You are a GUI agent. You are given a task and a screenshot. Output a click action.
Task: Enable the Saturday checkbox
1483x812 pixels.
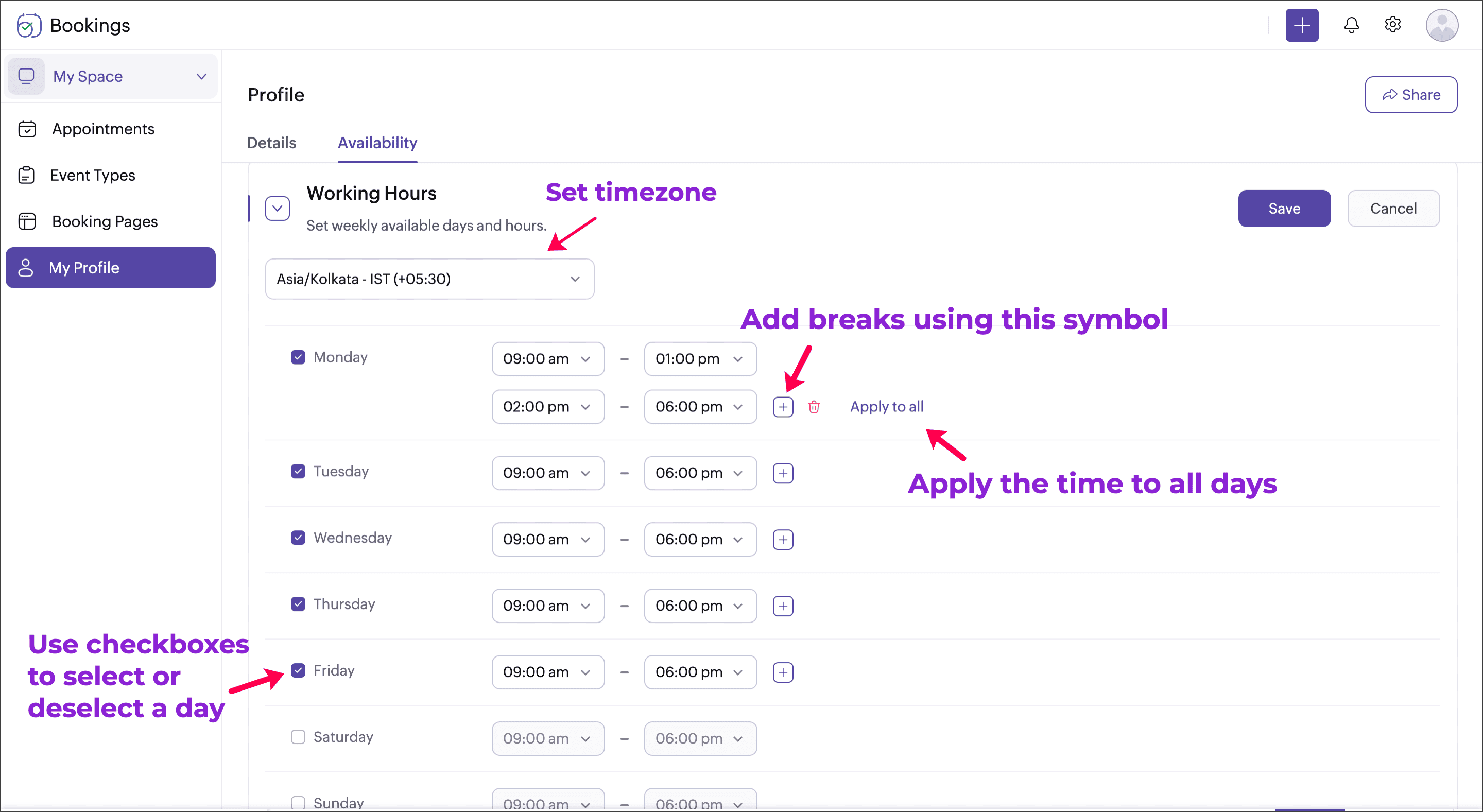point(298,737)
